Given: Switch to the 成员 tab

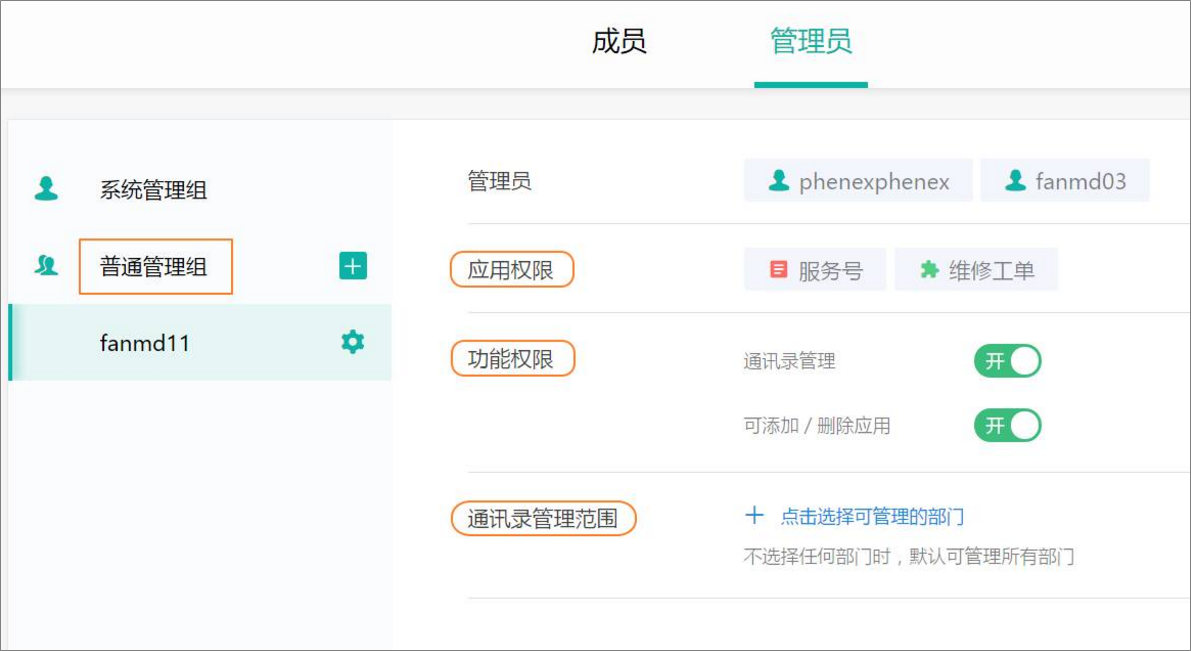Looking at the screenshot, I should point(619,42).
